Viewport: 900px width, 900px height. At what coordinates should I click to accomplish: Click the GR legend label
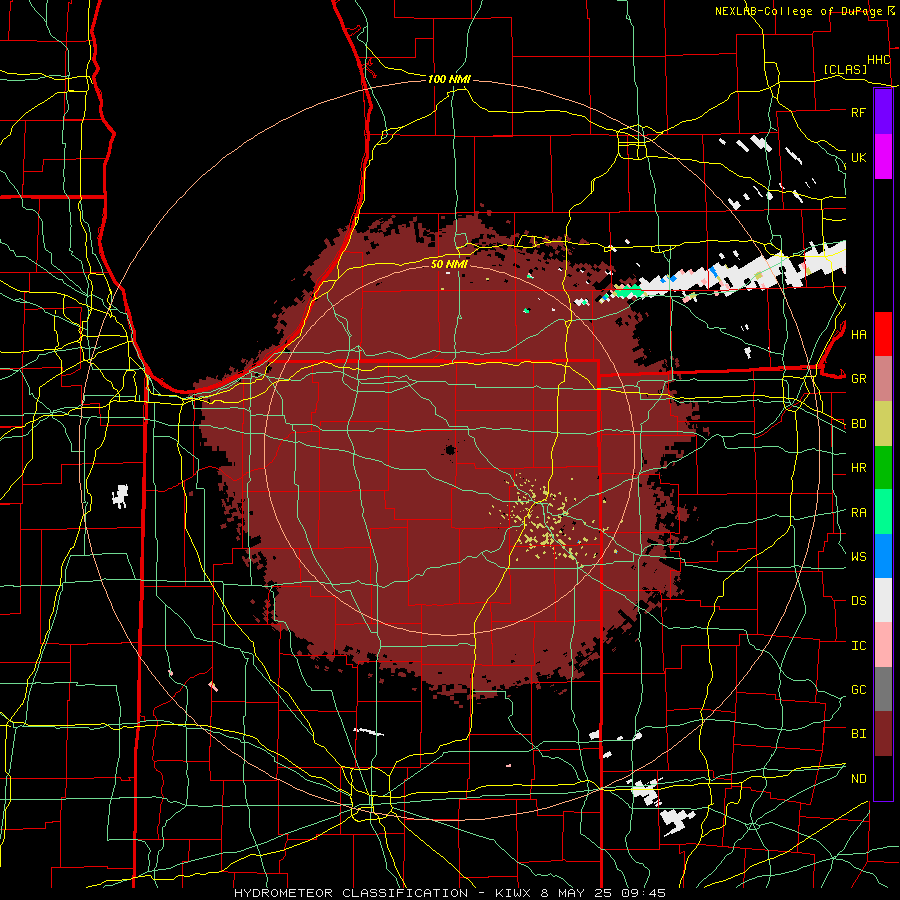(858, 379)
